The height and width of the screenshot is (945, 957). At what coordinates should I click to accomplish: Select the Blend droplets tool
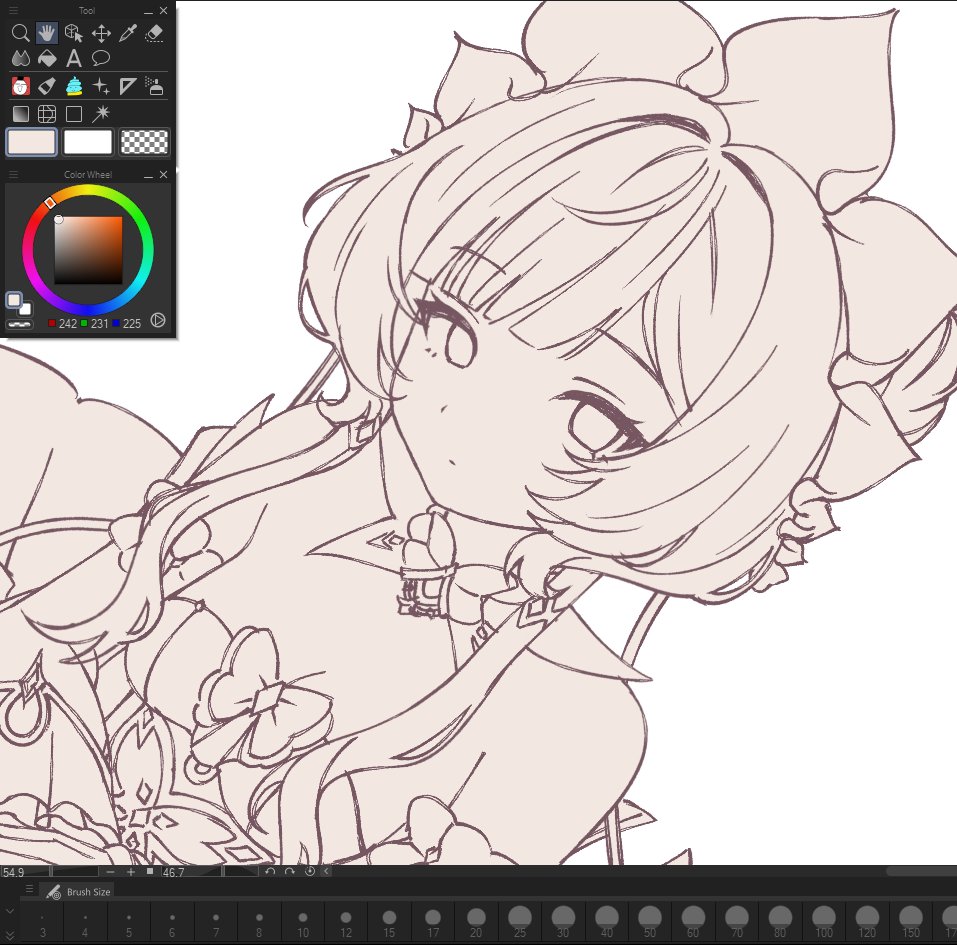pyautogui.click(x=20, y=59)
